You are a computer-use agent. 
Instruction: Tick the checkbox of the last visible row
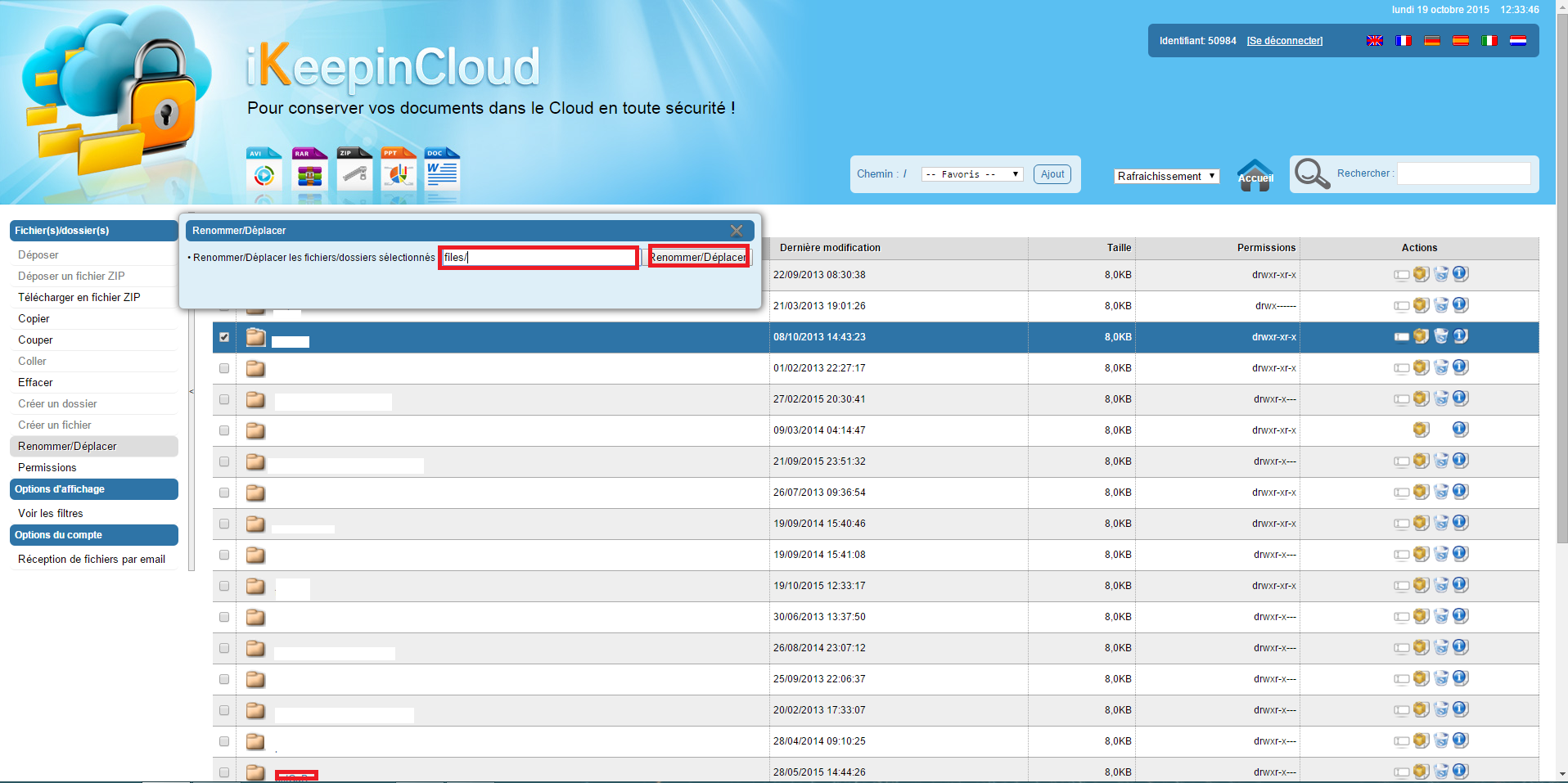(223, 772)
